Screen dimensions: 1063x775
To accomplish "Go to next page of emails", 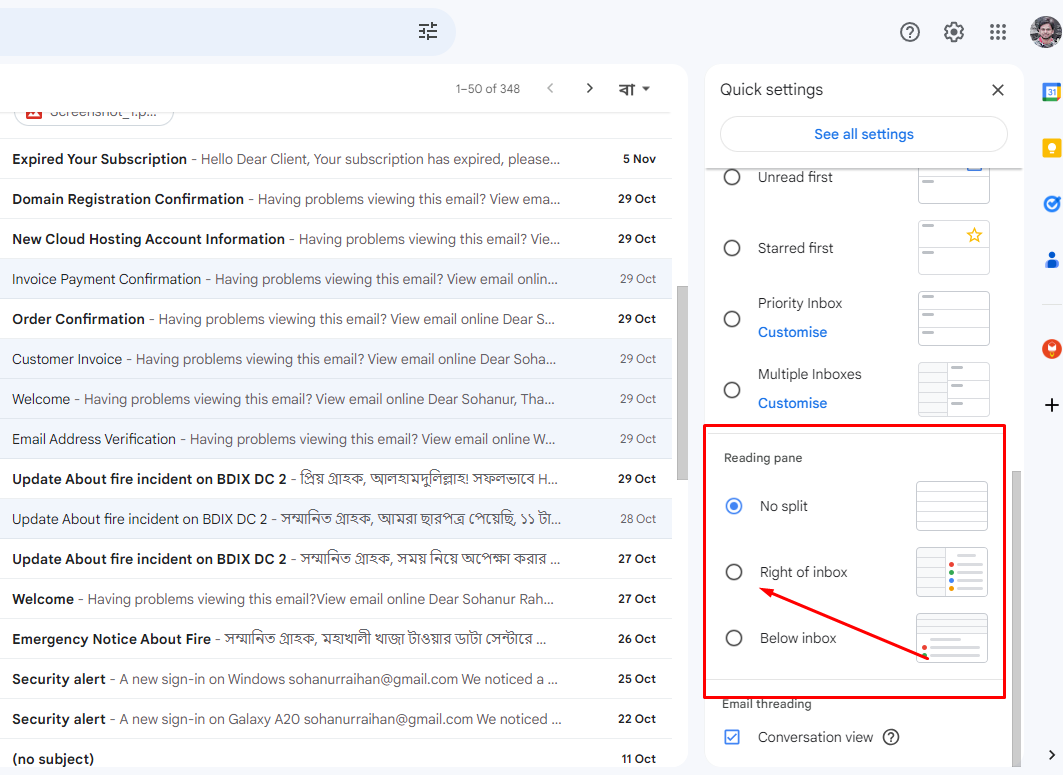I will (x=590, y=89).
